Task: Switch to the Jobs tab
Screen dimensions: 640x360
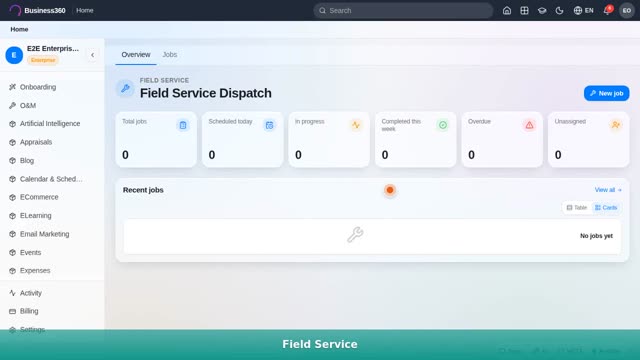Action: click(x=170, y=55)
